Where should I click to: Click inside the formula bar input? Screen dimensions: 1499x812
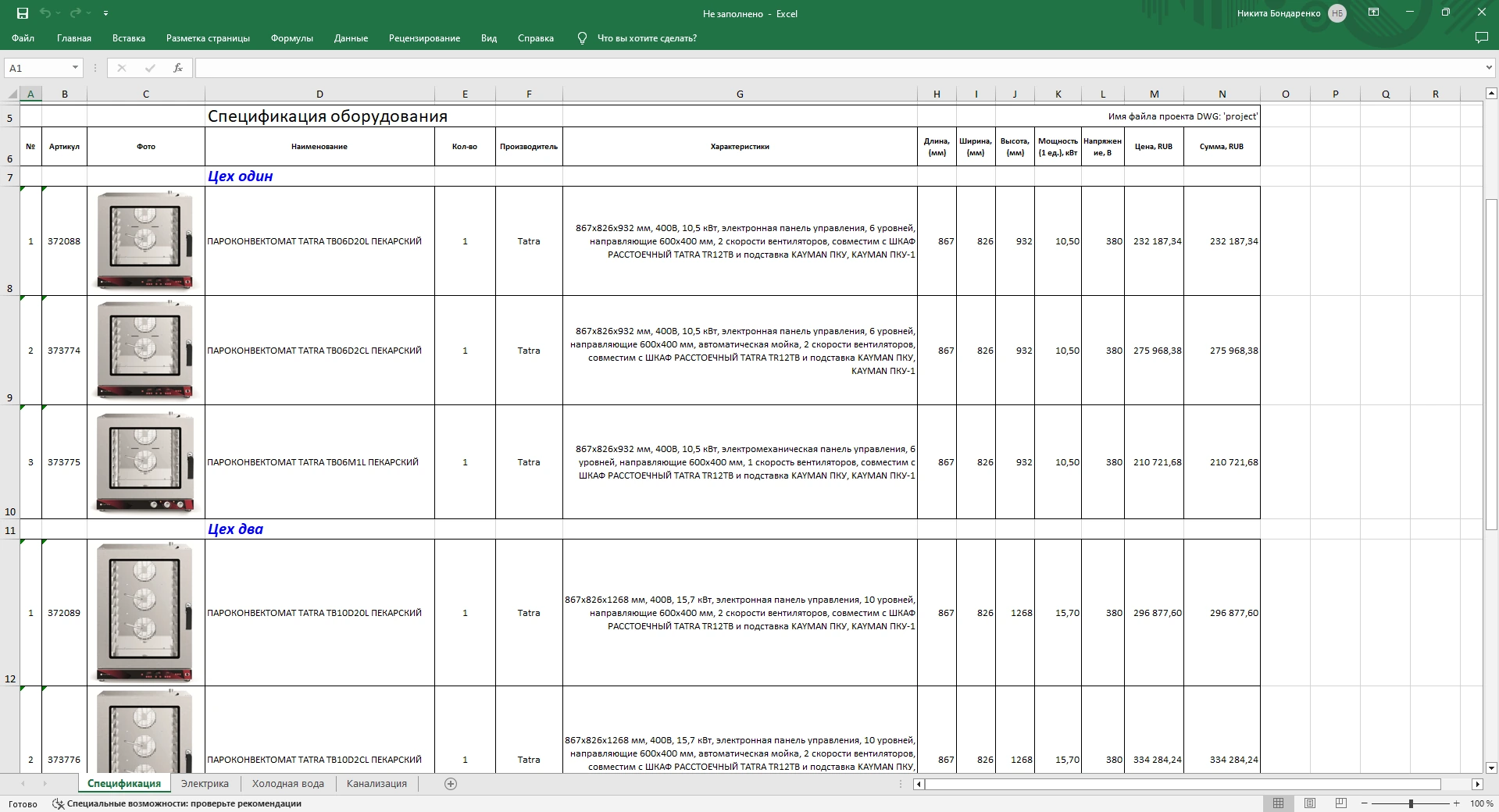(838, 68)
